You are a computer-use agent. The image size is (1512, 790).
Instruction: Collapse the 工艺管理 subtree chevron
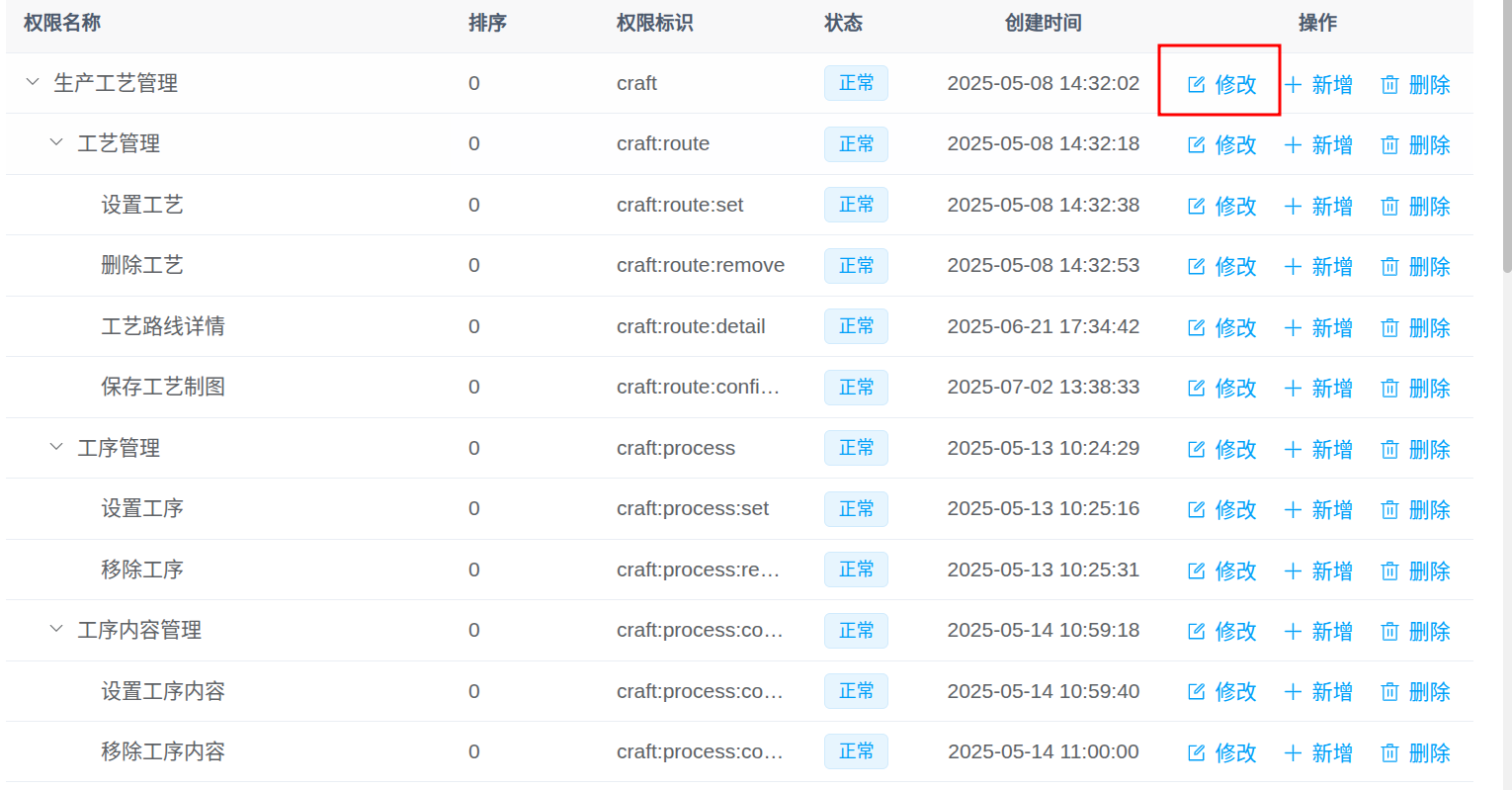tap(56, 143)
